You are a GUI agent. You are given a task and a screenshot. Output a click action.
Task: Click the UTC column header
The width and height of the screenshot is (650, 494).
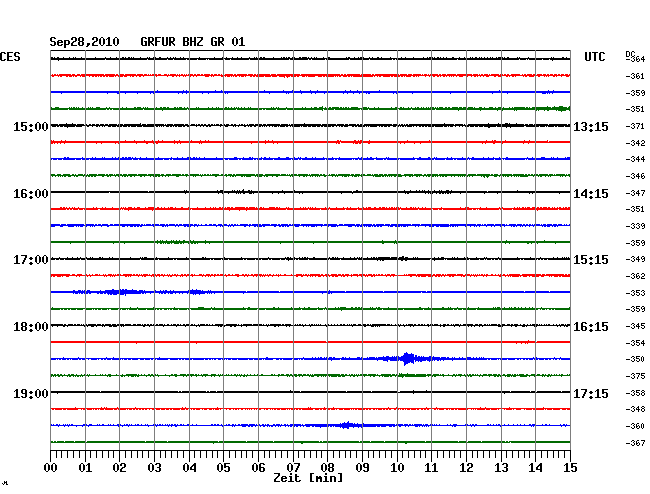[594, 57]
